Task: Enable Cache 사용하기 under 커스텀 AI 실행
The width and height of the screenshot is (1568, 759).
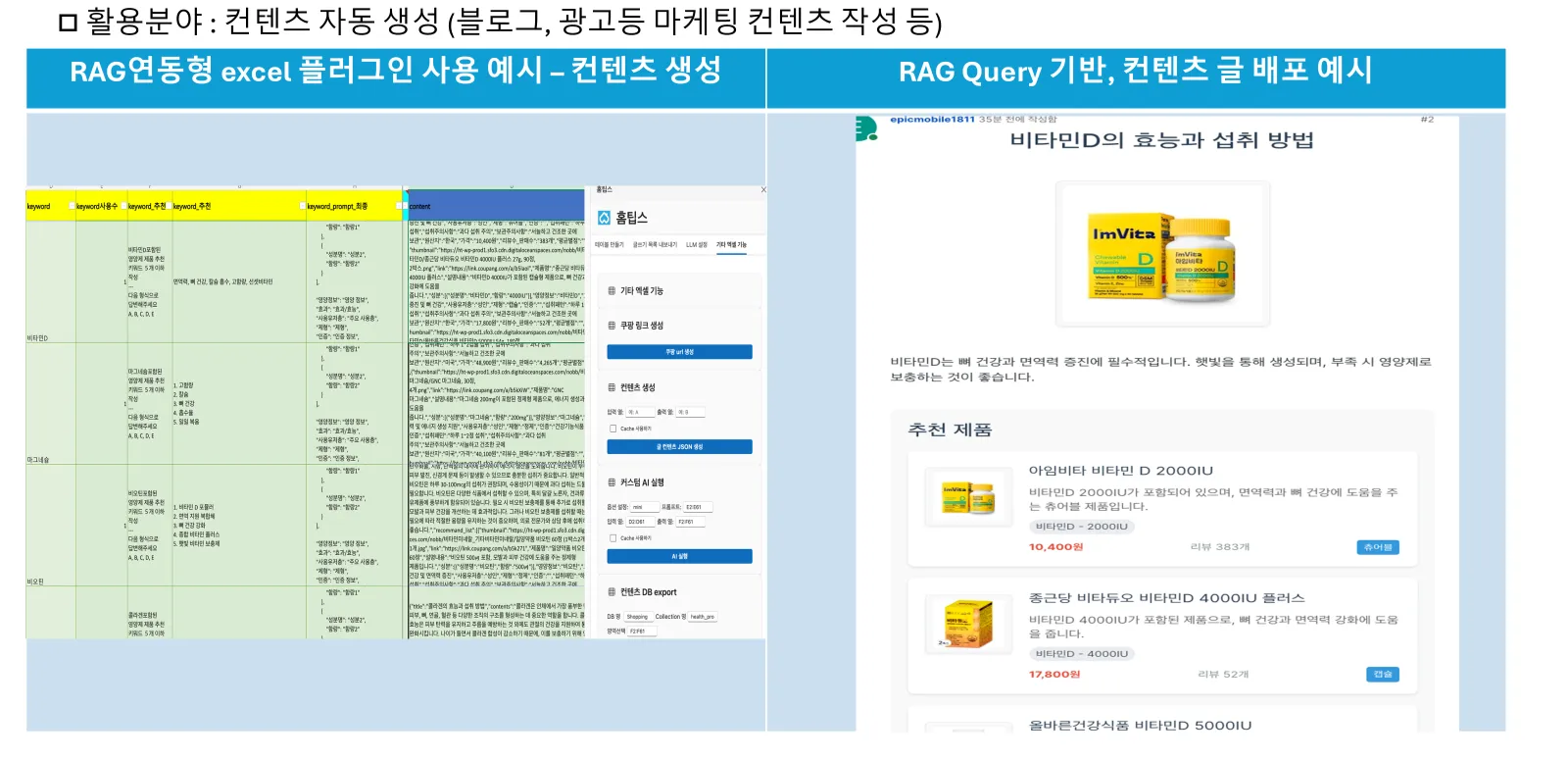Action: (613, 538)
